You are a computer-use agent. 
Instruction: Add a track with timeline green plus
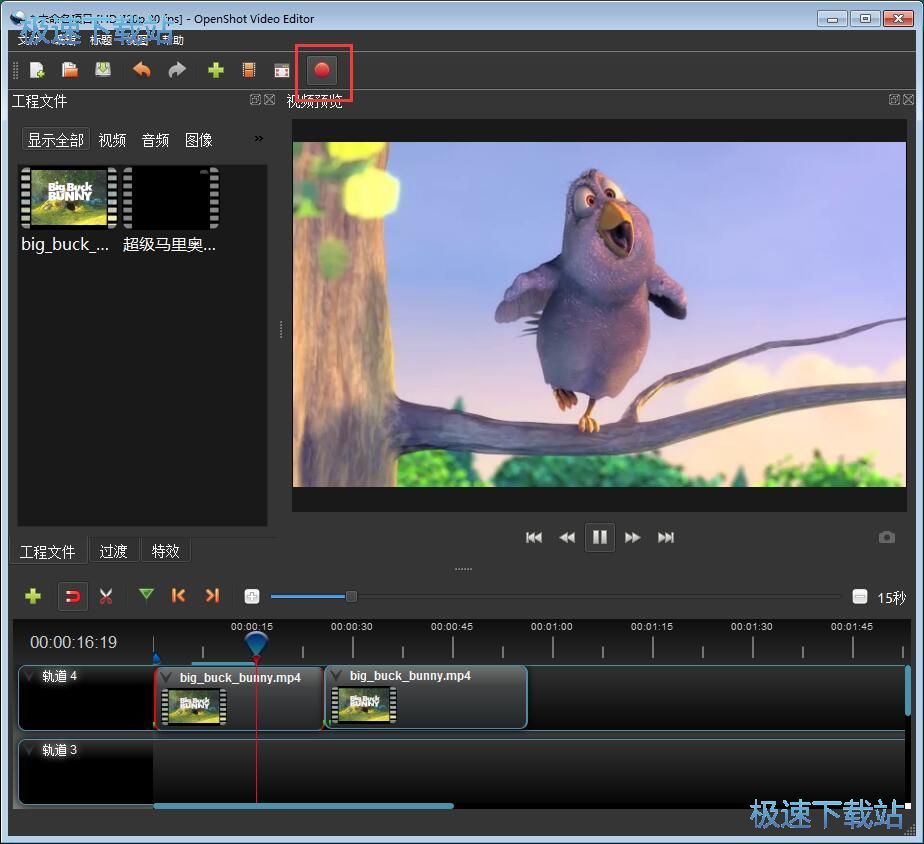point(33,596)
